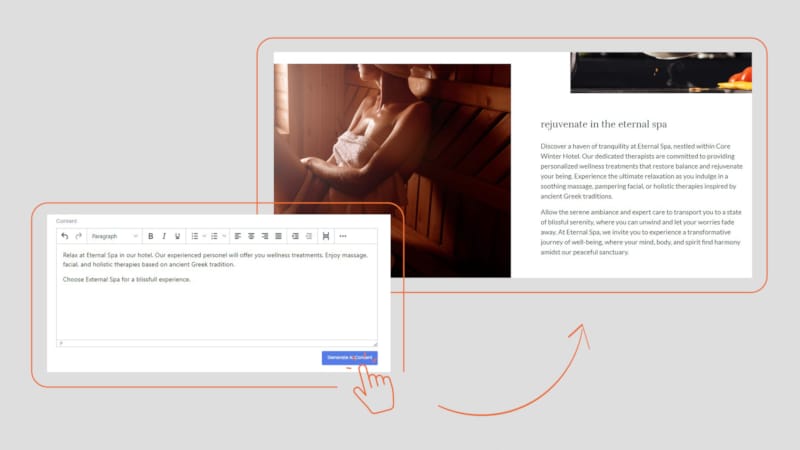The height and width of the screenshot is (450, 800).
Task: Toggle underline formatting
Action: point(177,236)
